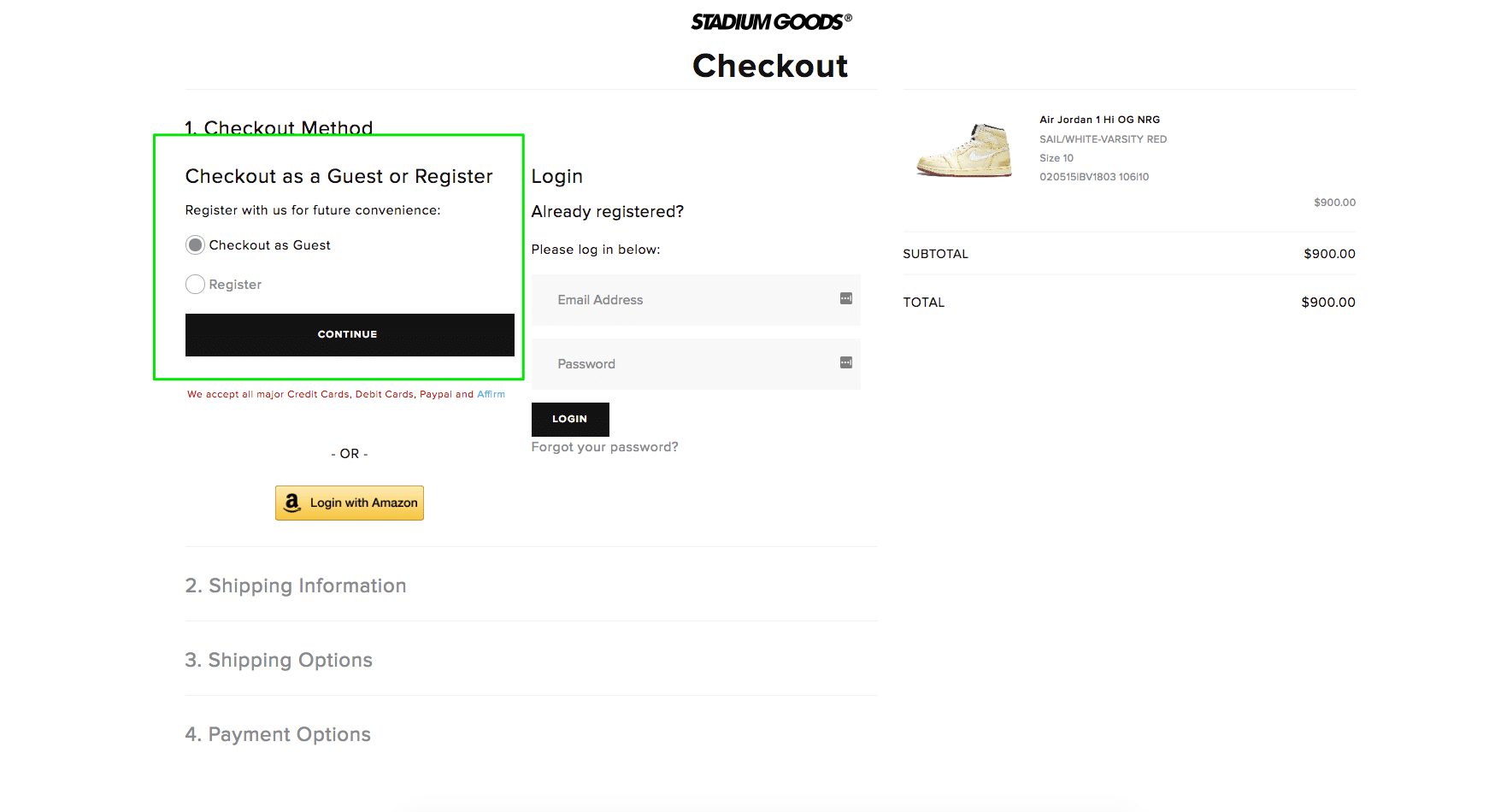Select the Register radio button

pyautogui.click(x=195, y=285)
